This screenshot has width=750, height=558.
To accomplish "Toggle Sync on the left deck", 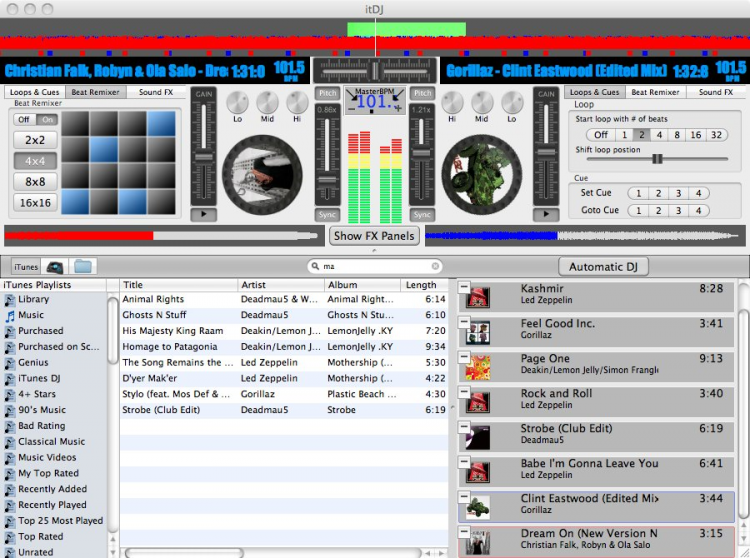I will click(327, 215).
